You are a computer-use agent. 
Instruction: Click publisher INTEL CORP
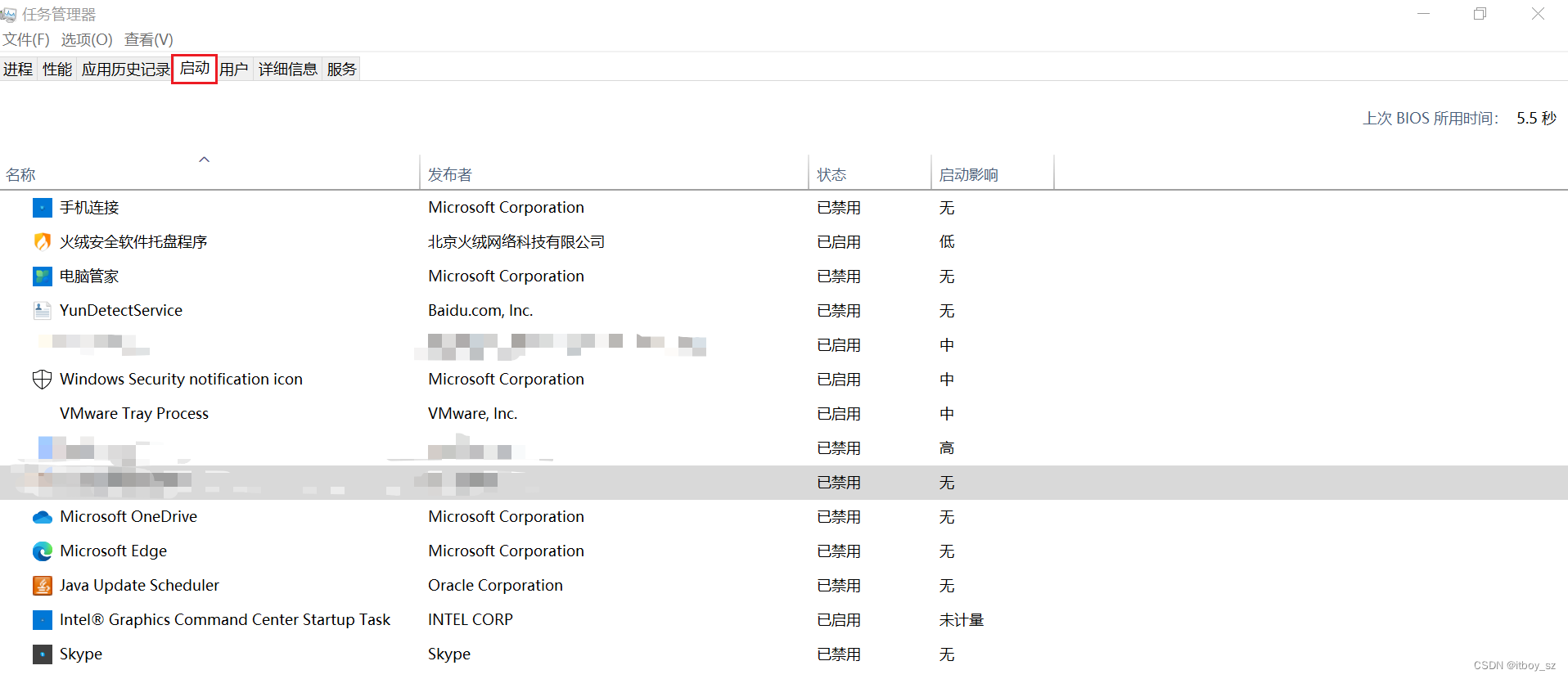click(x=471, y=620)
